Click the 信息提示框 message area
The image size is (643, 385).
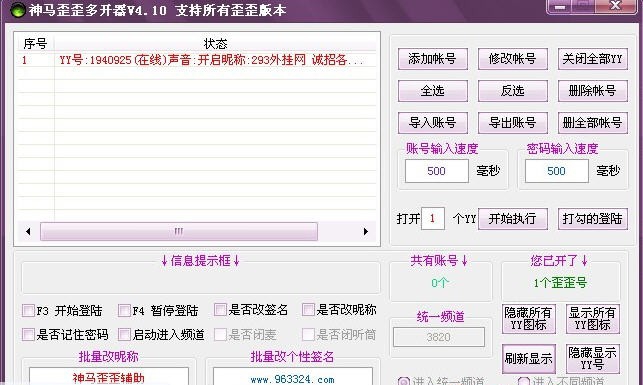201,279
